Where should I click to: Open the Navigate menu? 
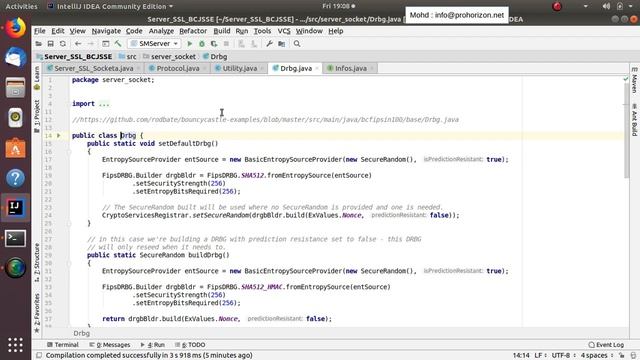(106, 31)
